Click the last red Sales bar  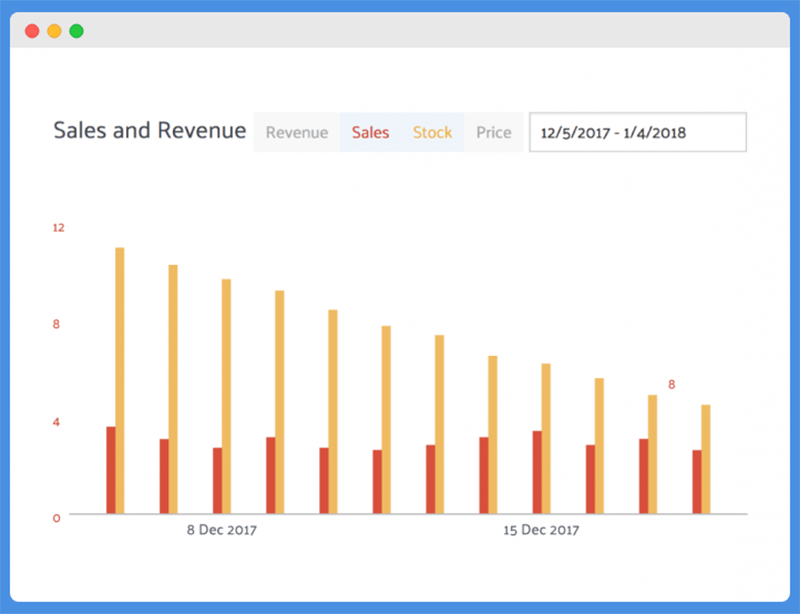[696, 482]
